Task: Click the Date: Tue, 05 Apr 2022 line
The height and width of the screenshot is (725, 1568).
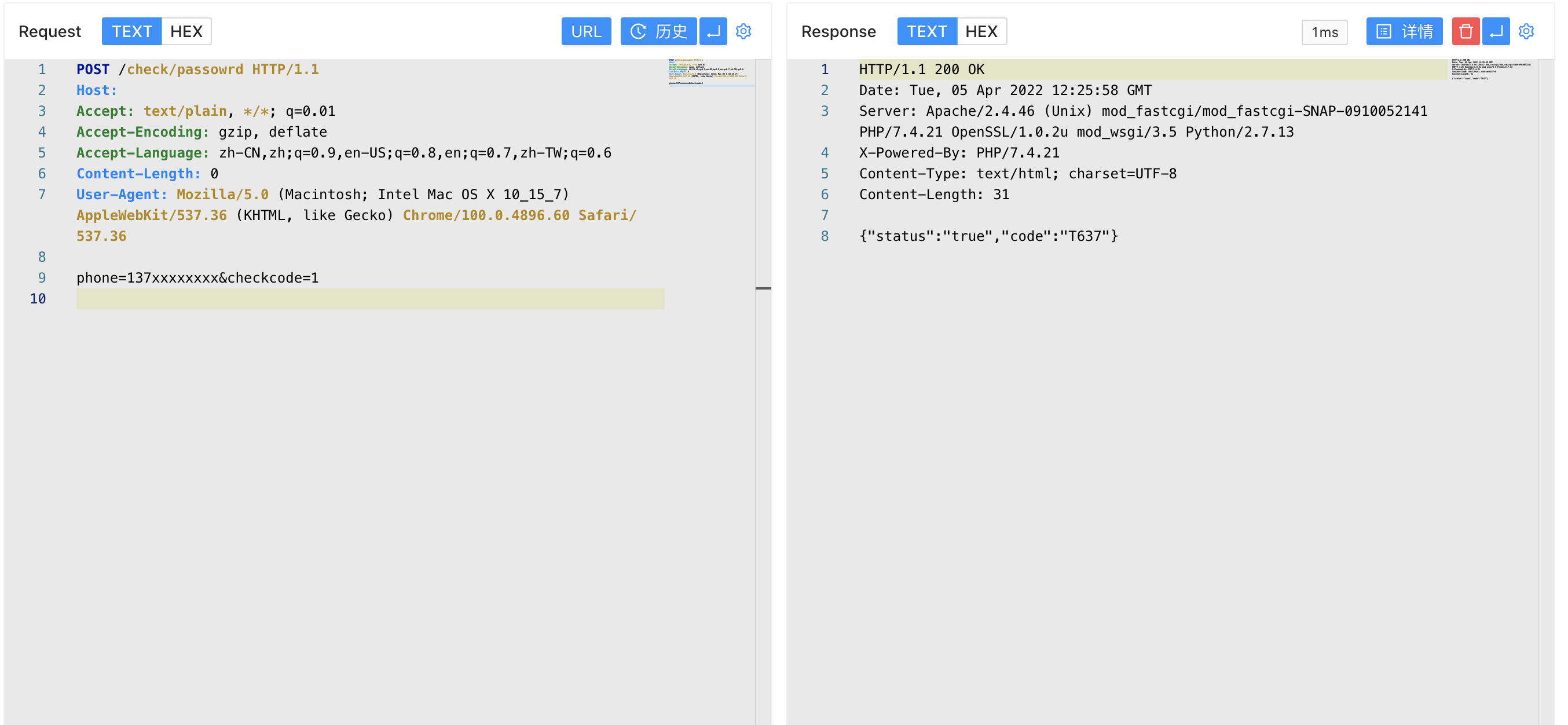Action: coord(1005,90)
